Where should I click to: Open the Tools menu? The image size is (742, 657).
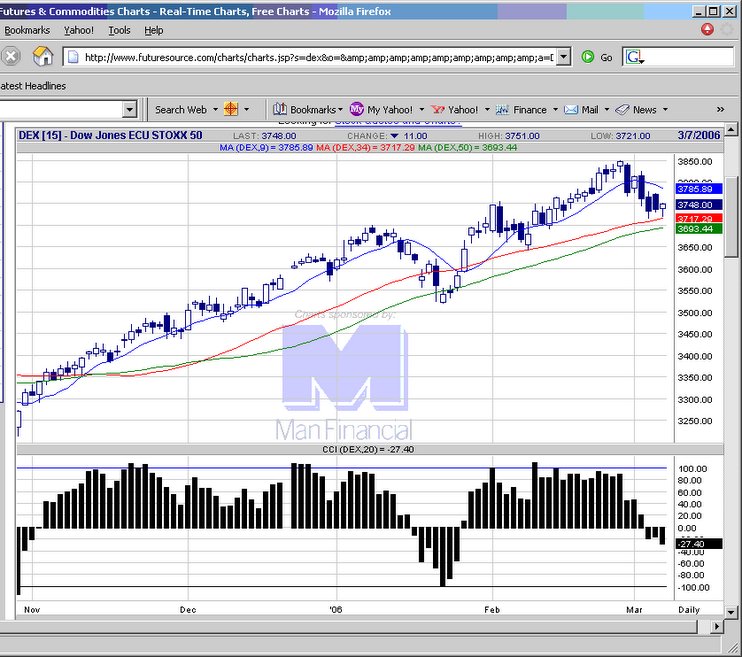tap(119, 30)
